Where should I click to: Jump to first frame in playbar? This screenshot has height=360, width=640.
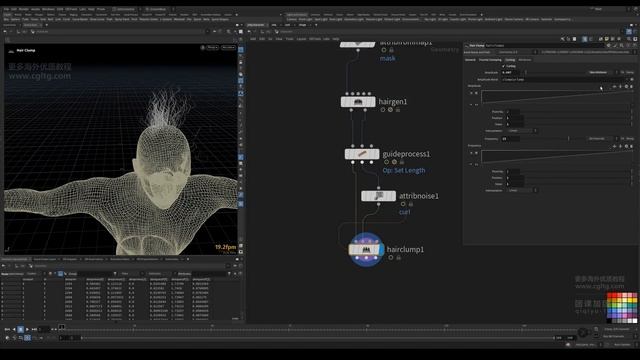point(7,329)
